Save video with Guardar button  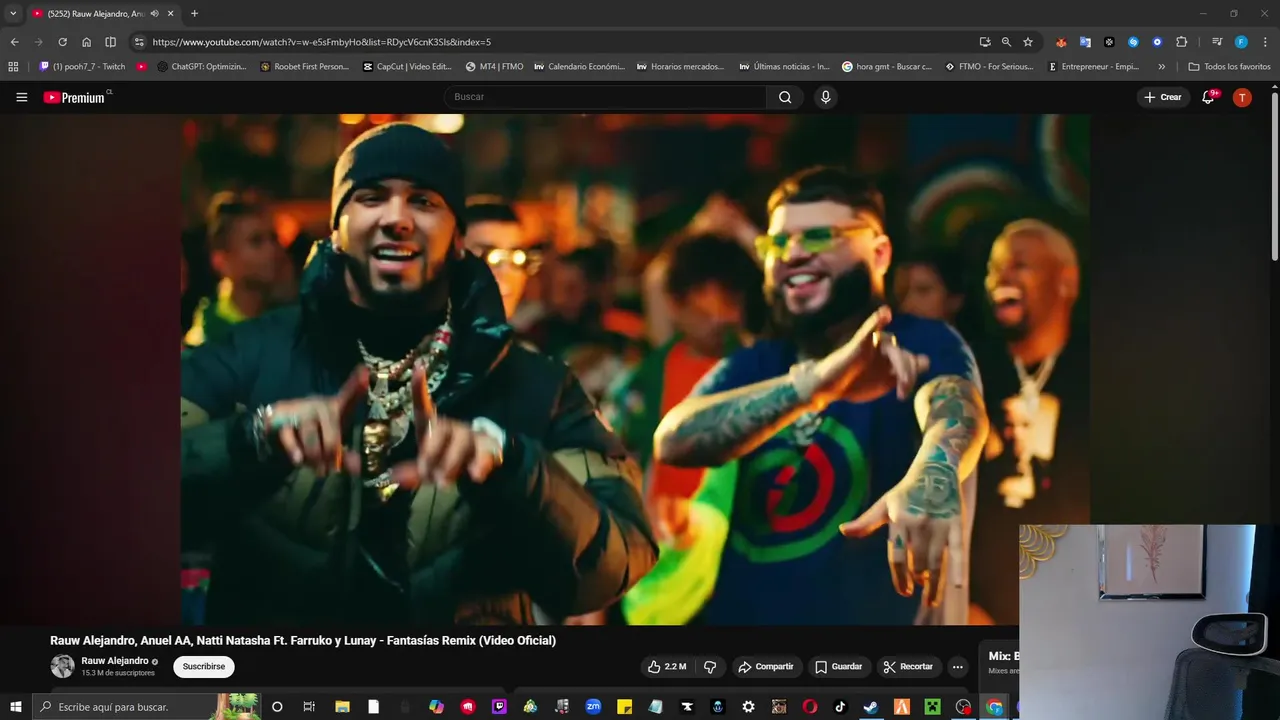(838, 667)
